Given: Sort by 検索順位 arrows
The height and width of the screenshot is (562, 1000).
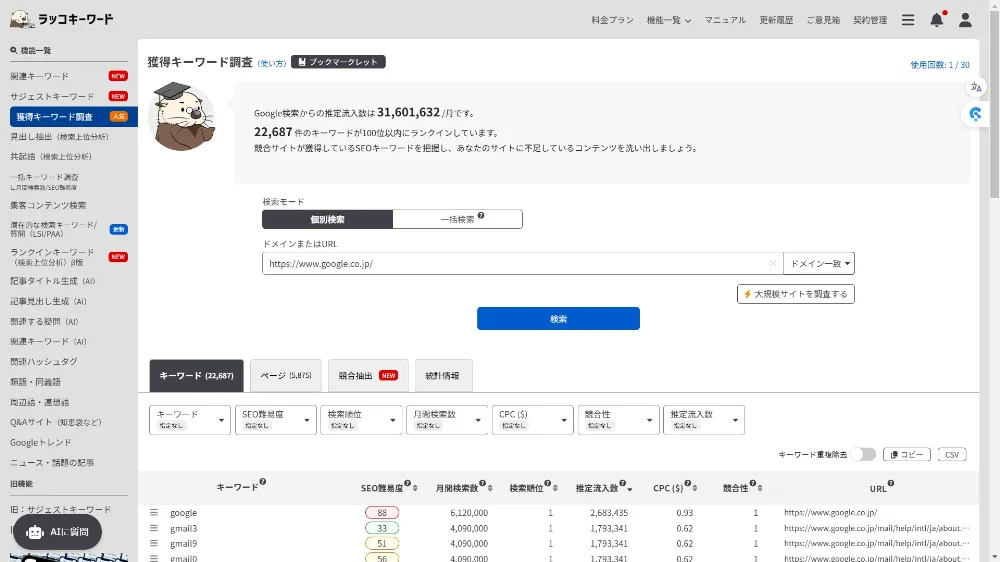Looking at the screenshot, I should tap(555, 489).
